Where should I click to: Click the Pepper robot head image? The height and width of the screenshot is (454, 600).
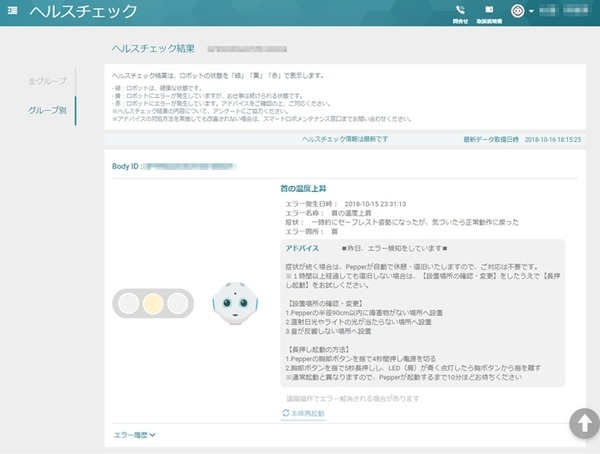[x=235, y=303]
